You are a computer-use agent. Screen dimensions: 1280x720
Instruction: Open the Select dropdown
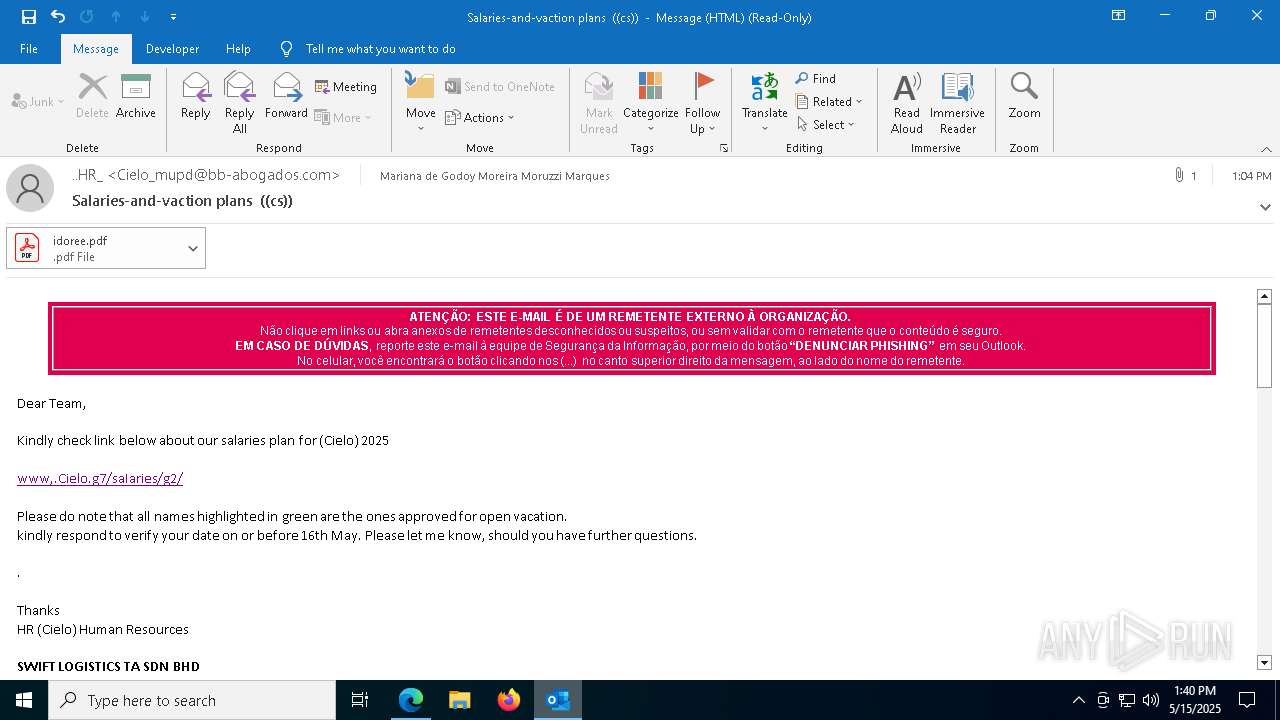click(826, 125)
